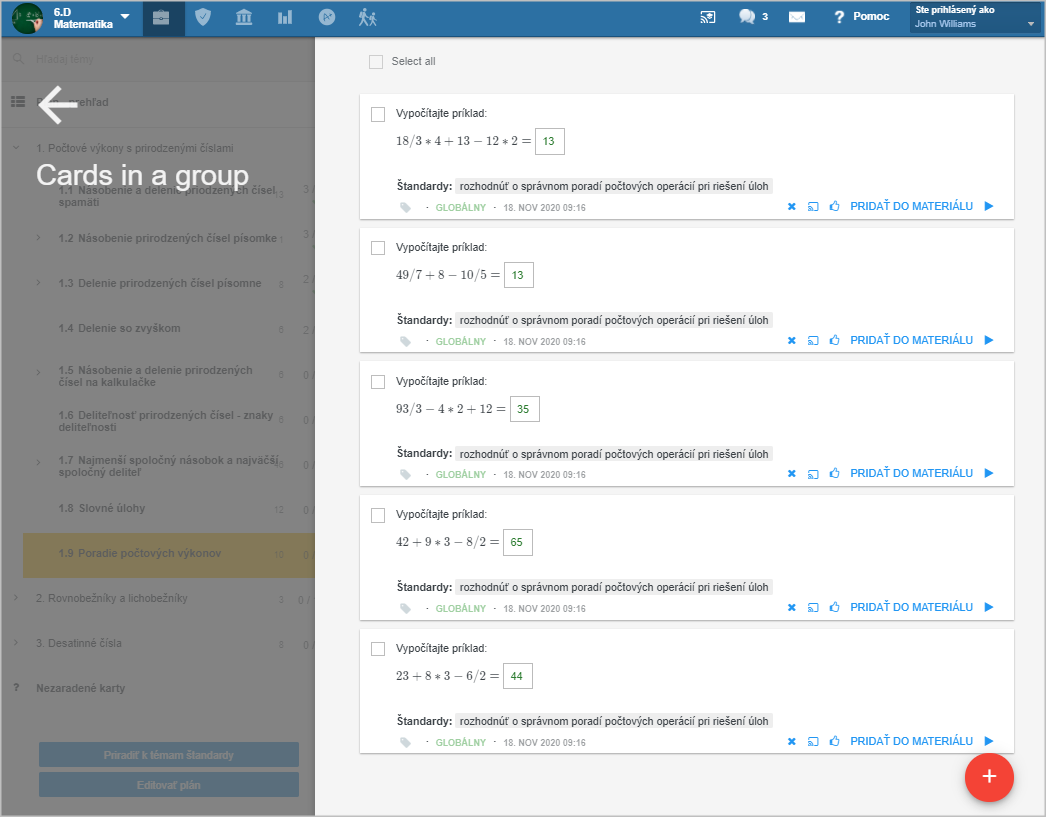
Task: Check the card 42+9*3-8/2 checkbox
Action: click(x=378, y=516)
